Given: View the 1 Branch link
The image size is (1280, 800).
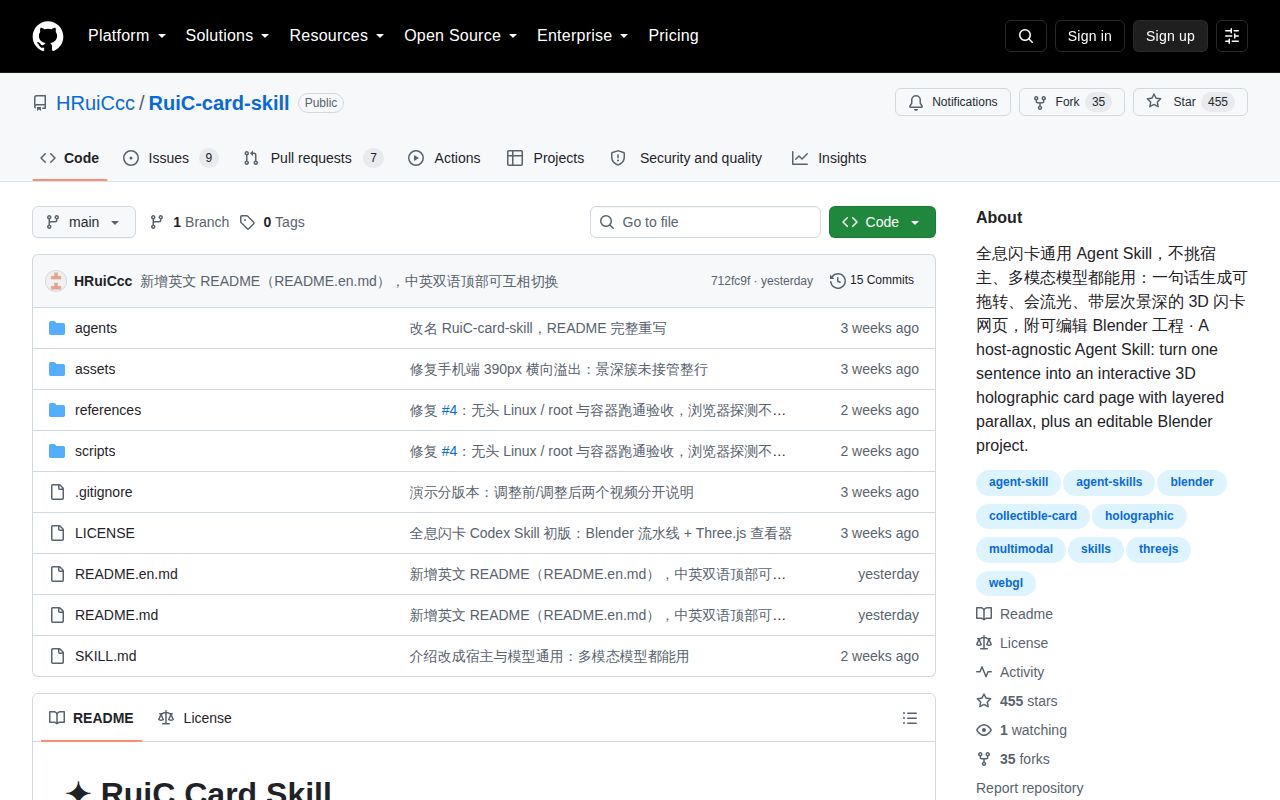Looking at the screenshot, I should [189, 222].
